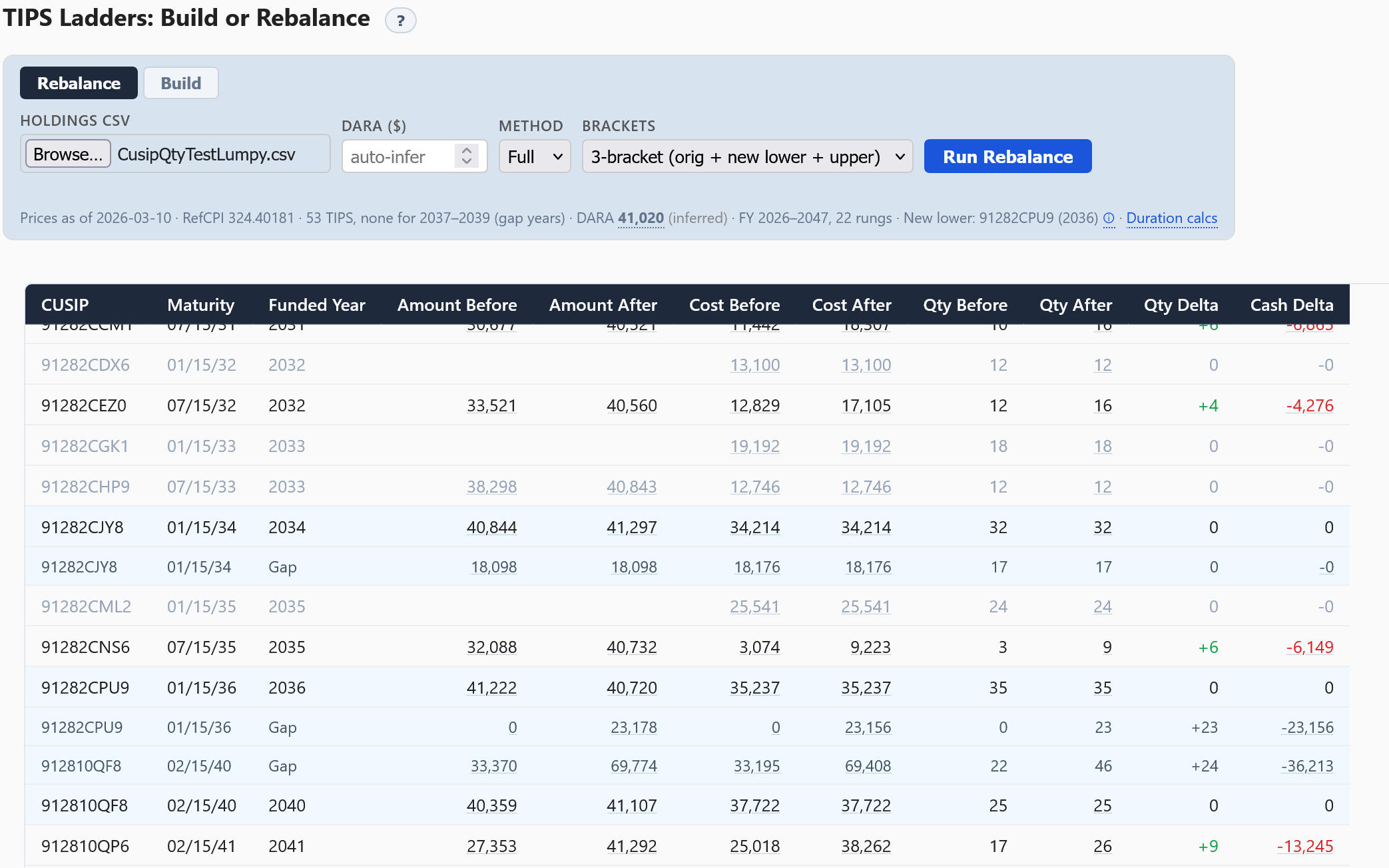Image resolution: width=1389 pixels, height=868 pixels.
Task: Click Browse to choose holdings CSV
Action: tap(68, 154)
